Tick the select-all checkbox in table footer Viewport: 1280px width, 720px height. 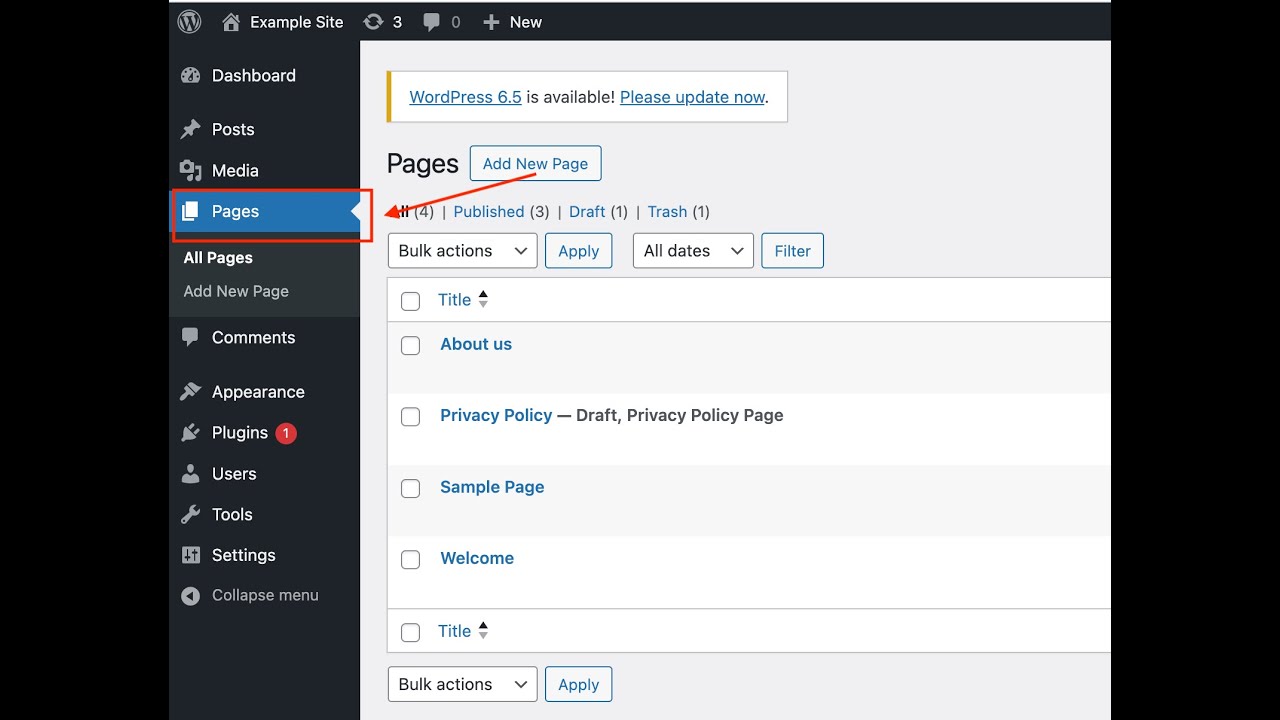[x=410, y=632]
